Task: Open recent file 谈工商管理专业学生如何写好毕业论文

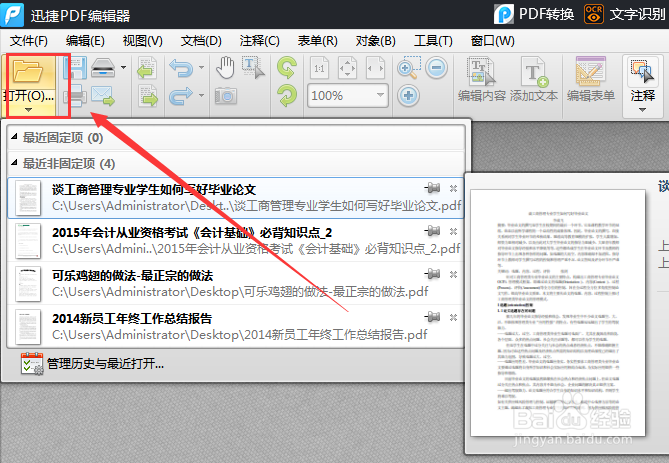Action: click(x=236, y=198)
